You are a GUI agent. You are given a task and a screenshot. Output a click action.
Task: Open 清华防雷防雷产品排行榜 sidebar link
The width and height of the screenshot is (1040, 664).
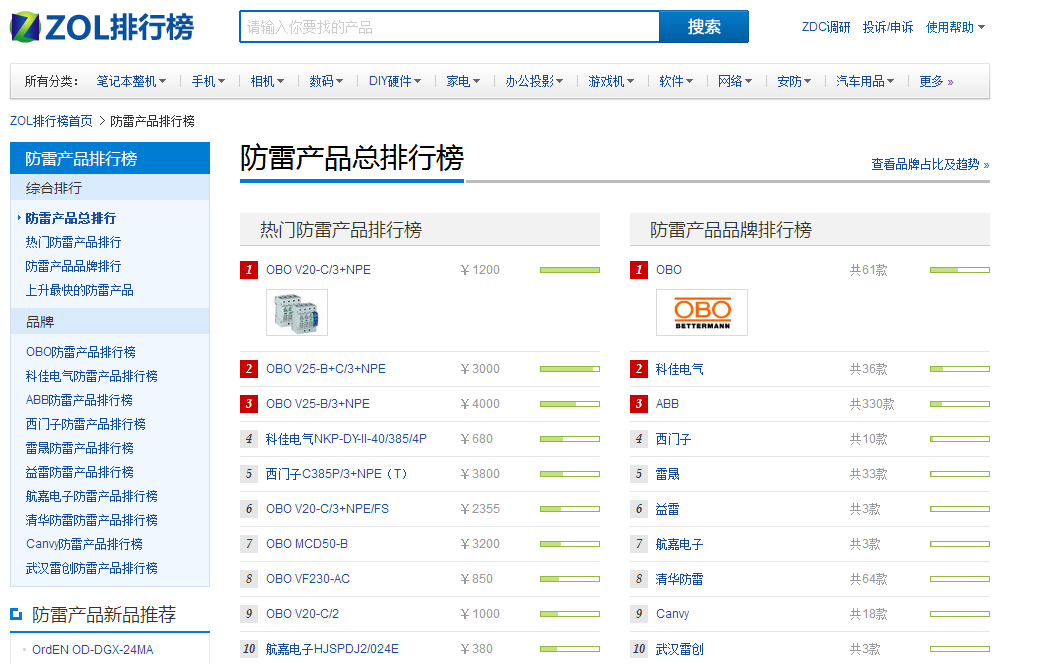(x=92, y=520)
